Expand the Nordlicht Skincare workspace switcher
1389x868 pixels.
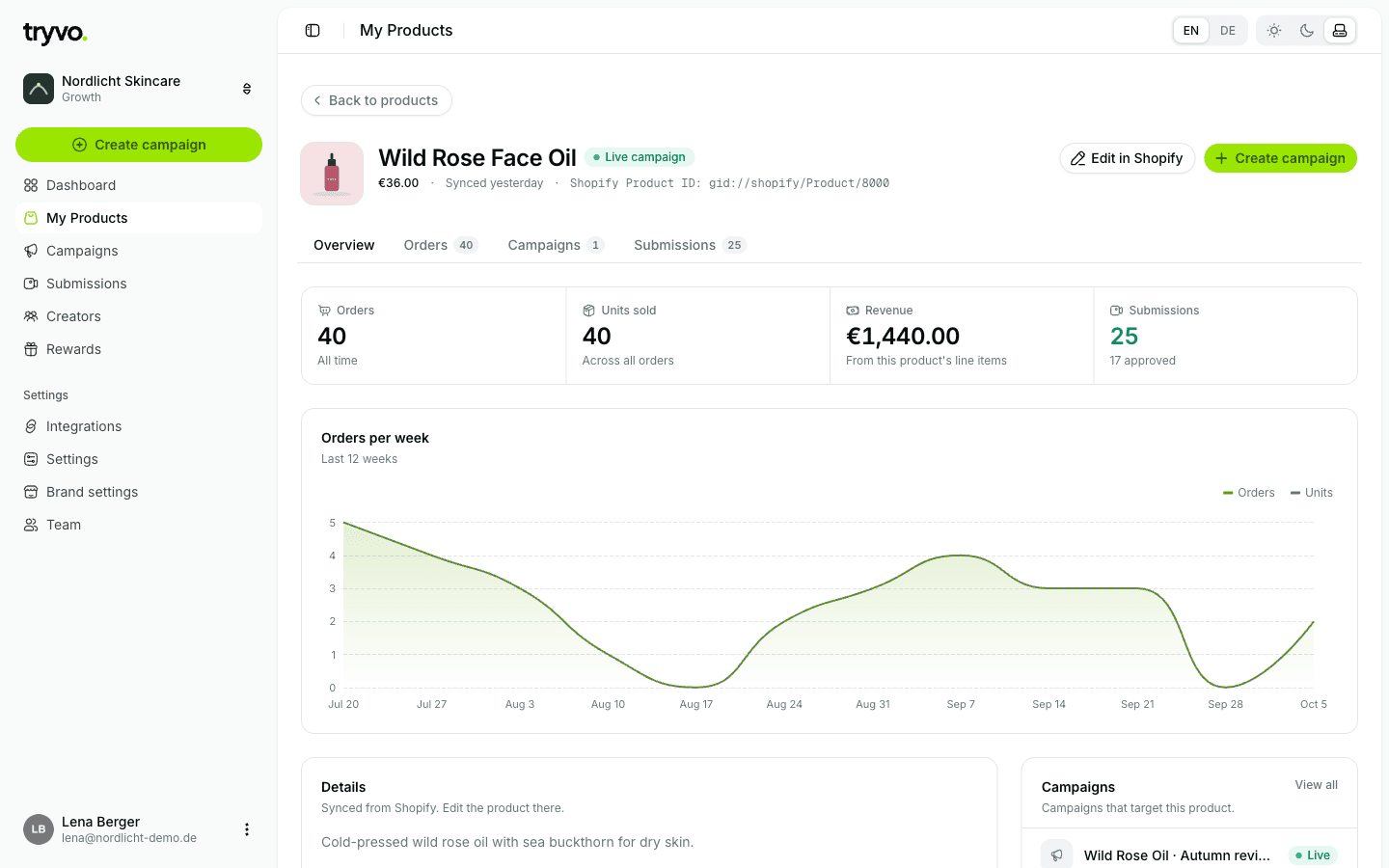pyautogui.click(x=247, y=89)
